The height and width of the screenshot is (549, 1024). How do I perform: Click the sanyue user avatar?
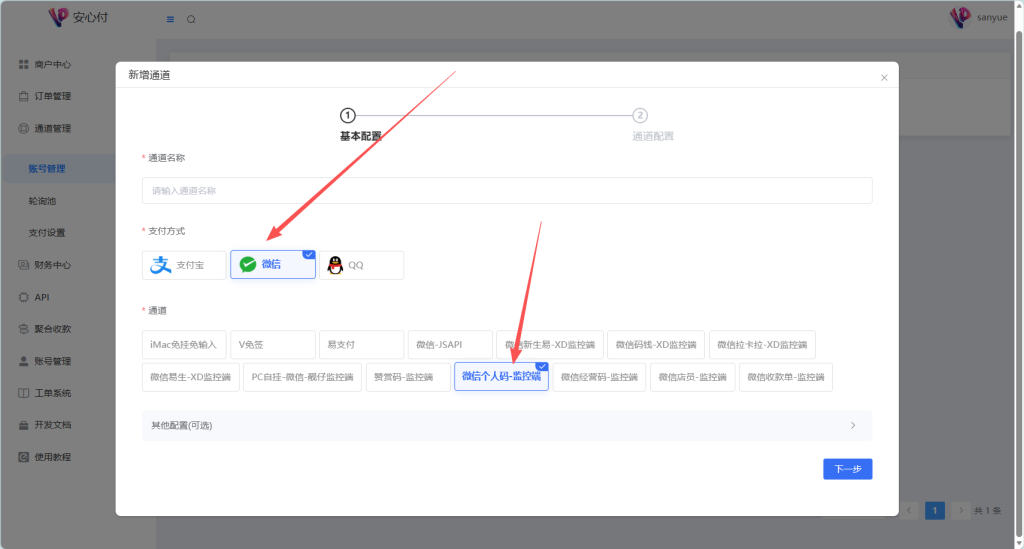(x=960, y=17)
